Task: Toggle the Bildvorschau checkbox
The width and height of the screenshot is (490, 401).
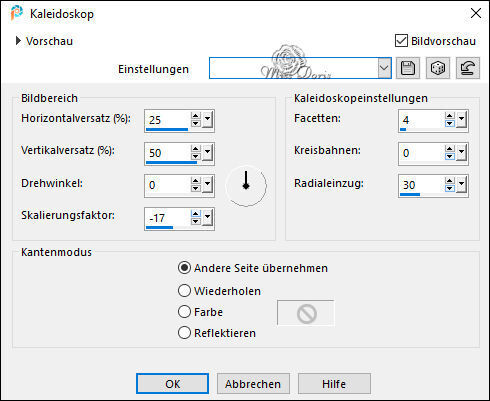Action: [401, 41]
